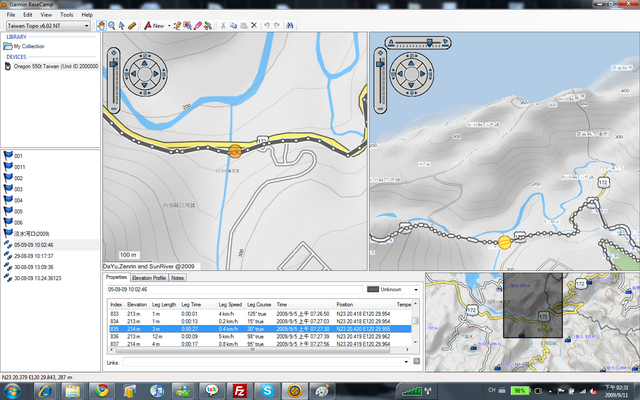Click the Elevation column header

tap(137, 304)
